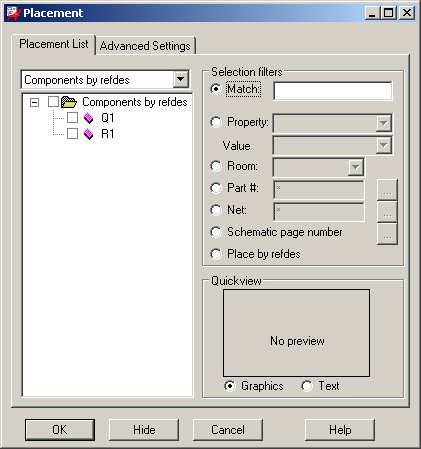Select the Match radio button

click(x=216, y=89)
